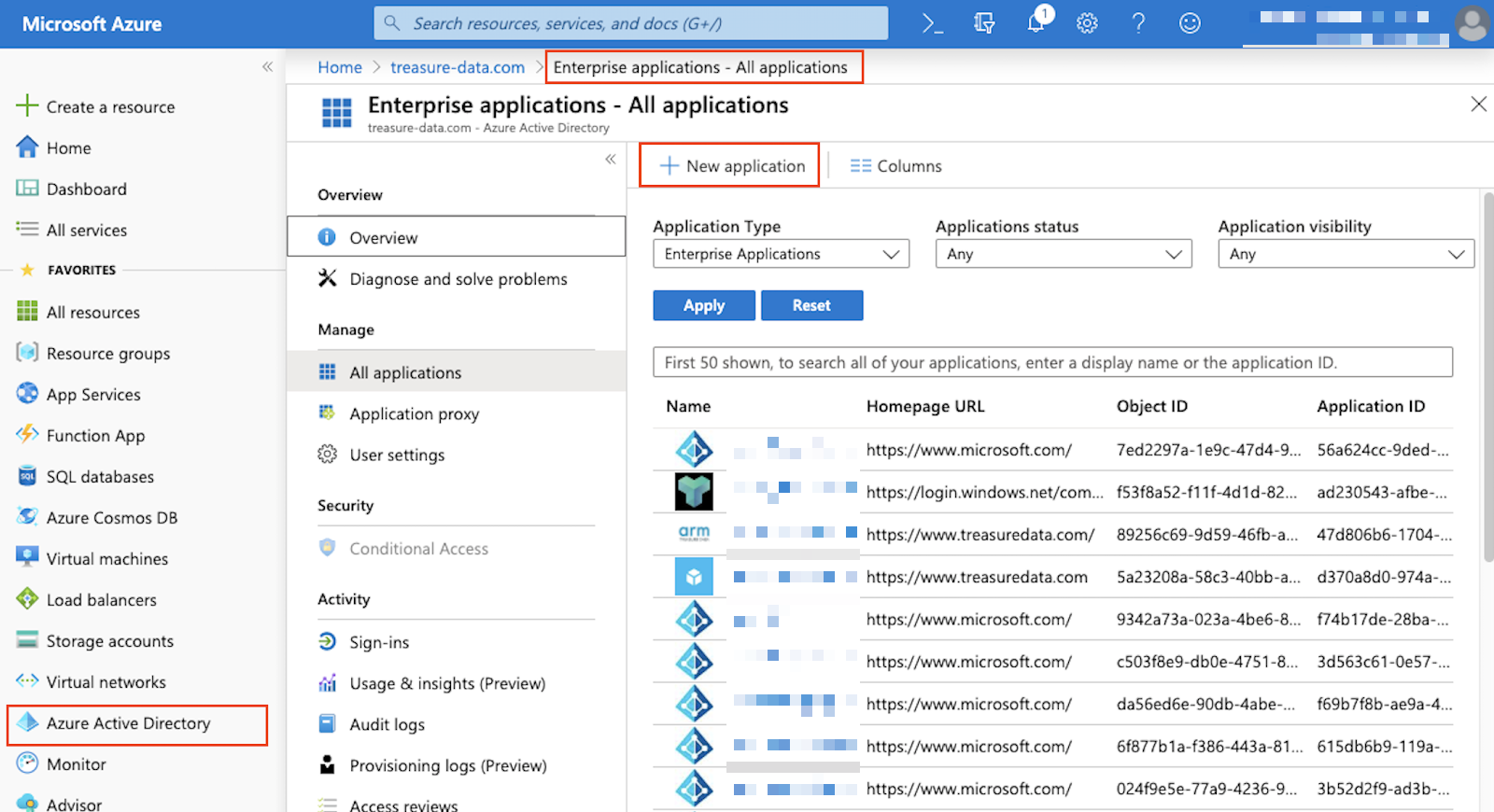Expand the Application Type dropdown
Screen dimensions: 1494x812
(x=781, y=254)
